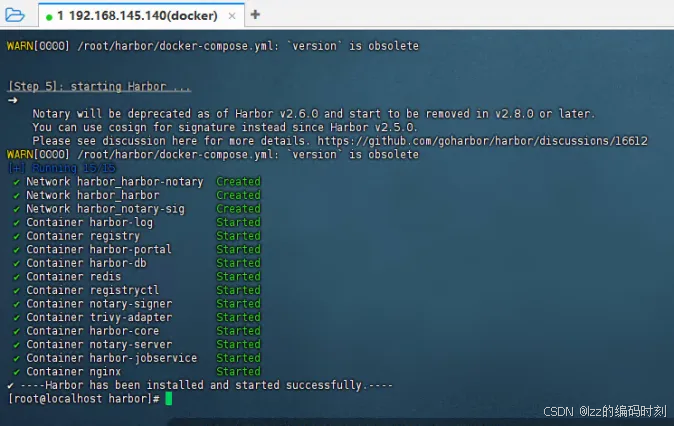Click the green connection status dot

pos(49,17)
